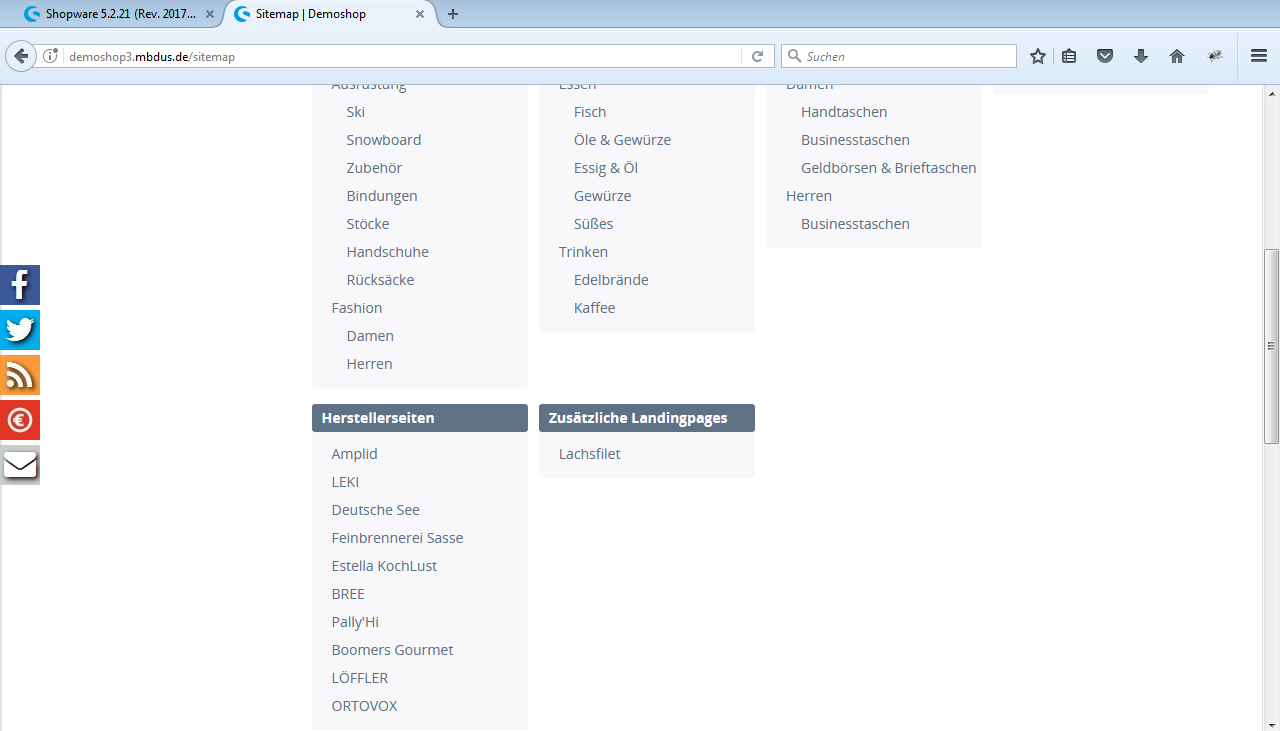This screenshot has width=1280, height=731.
Task: Open the Email contact sidebar icon
Action: pyautogui.click(x=20, y=464)
